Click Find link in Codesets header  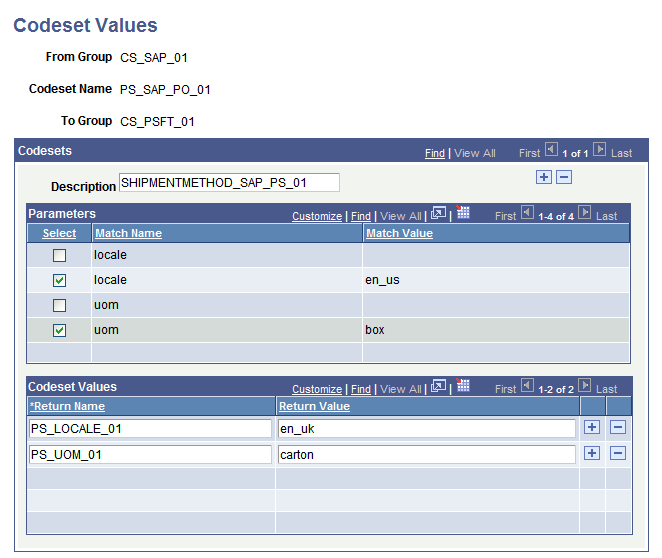click(434, 153)
